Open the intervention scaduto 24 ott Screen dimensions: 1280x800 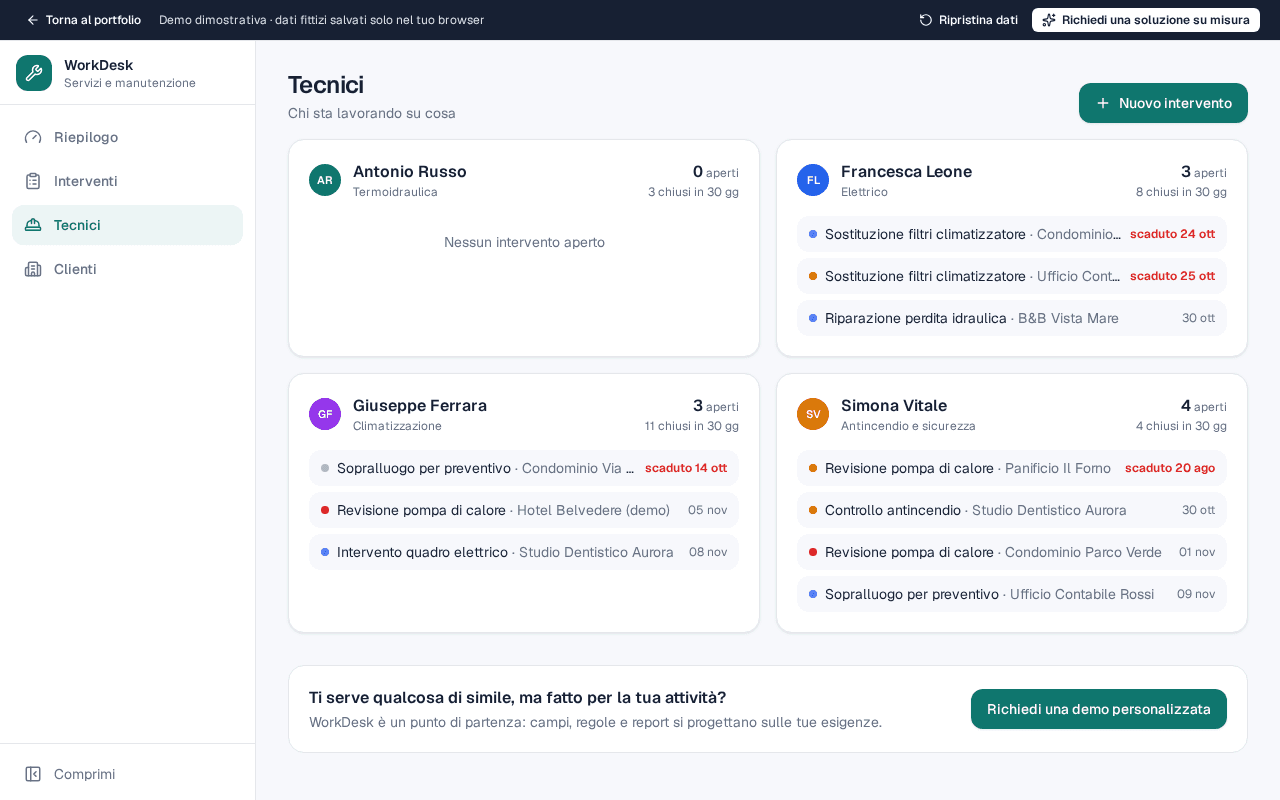[1012, 234]
